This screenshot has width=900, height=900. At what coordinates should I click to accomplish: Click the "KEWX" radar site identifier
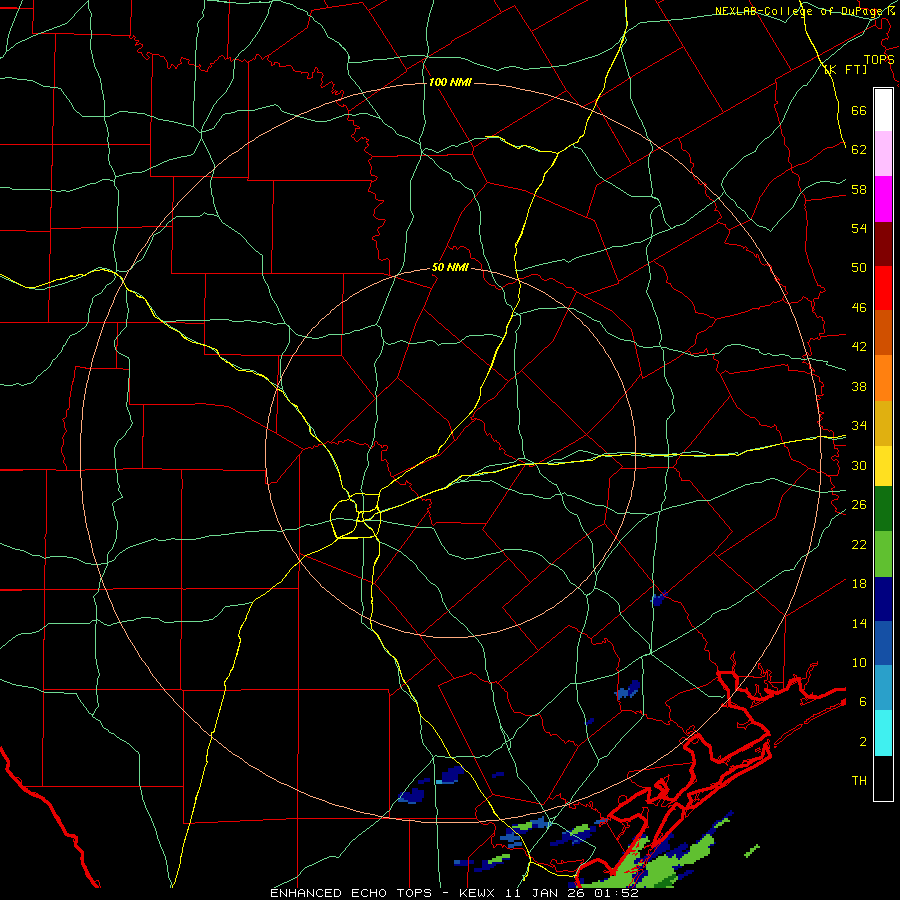coord(479,893)
